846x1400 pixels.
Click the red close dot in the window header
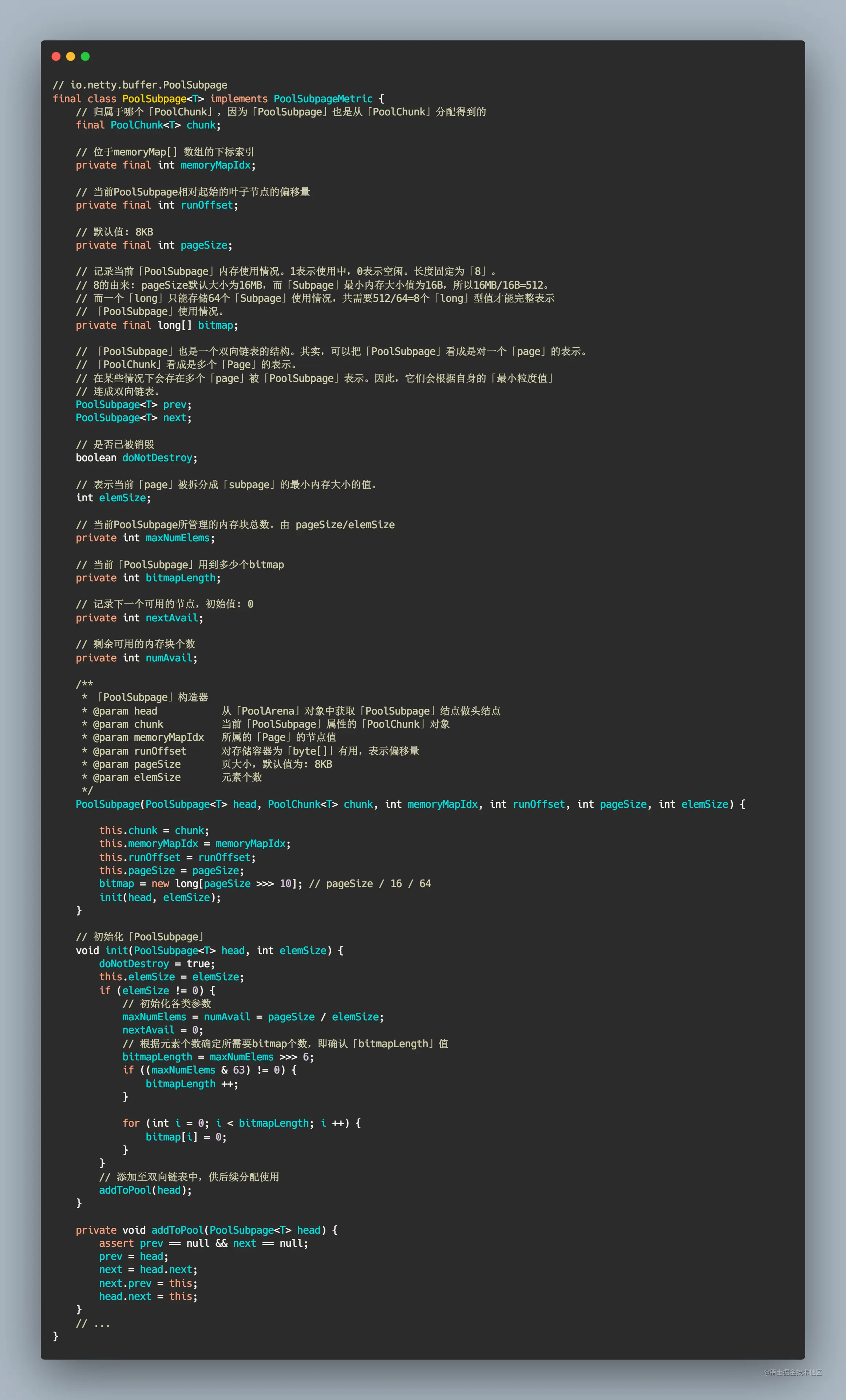pyautogui.click(x=56, y=56)
